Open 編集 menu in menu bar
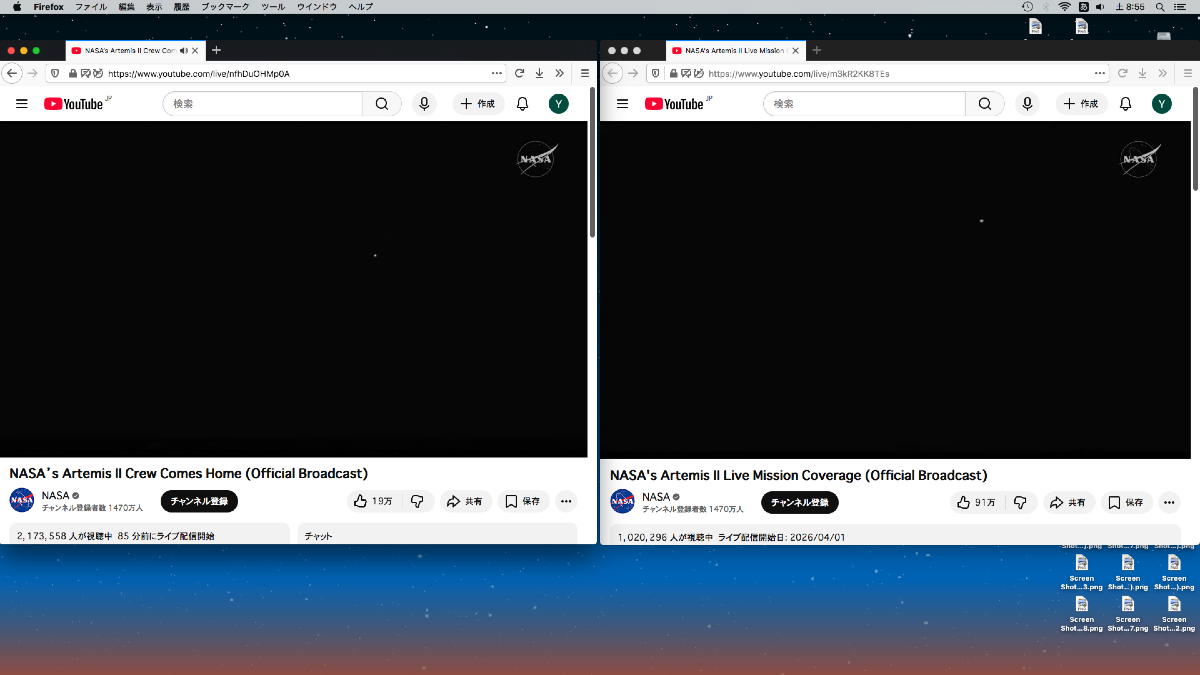The width and height of the screenshot is (1200, 675). 126,7
